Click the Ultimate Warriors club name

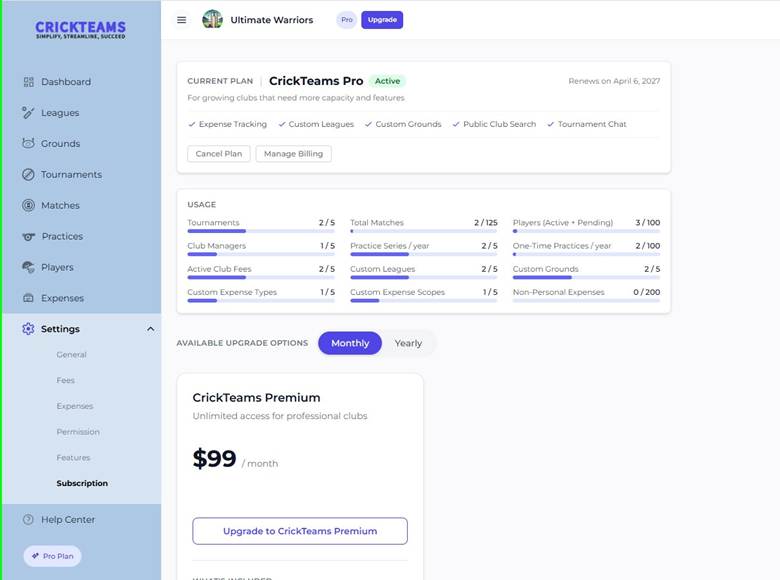272,20
